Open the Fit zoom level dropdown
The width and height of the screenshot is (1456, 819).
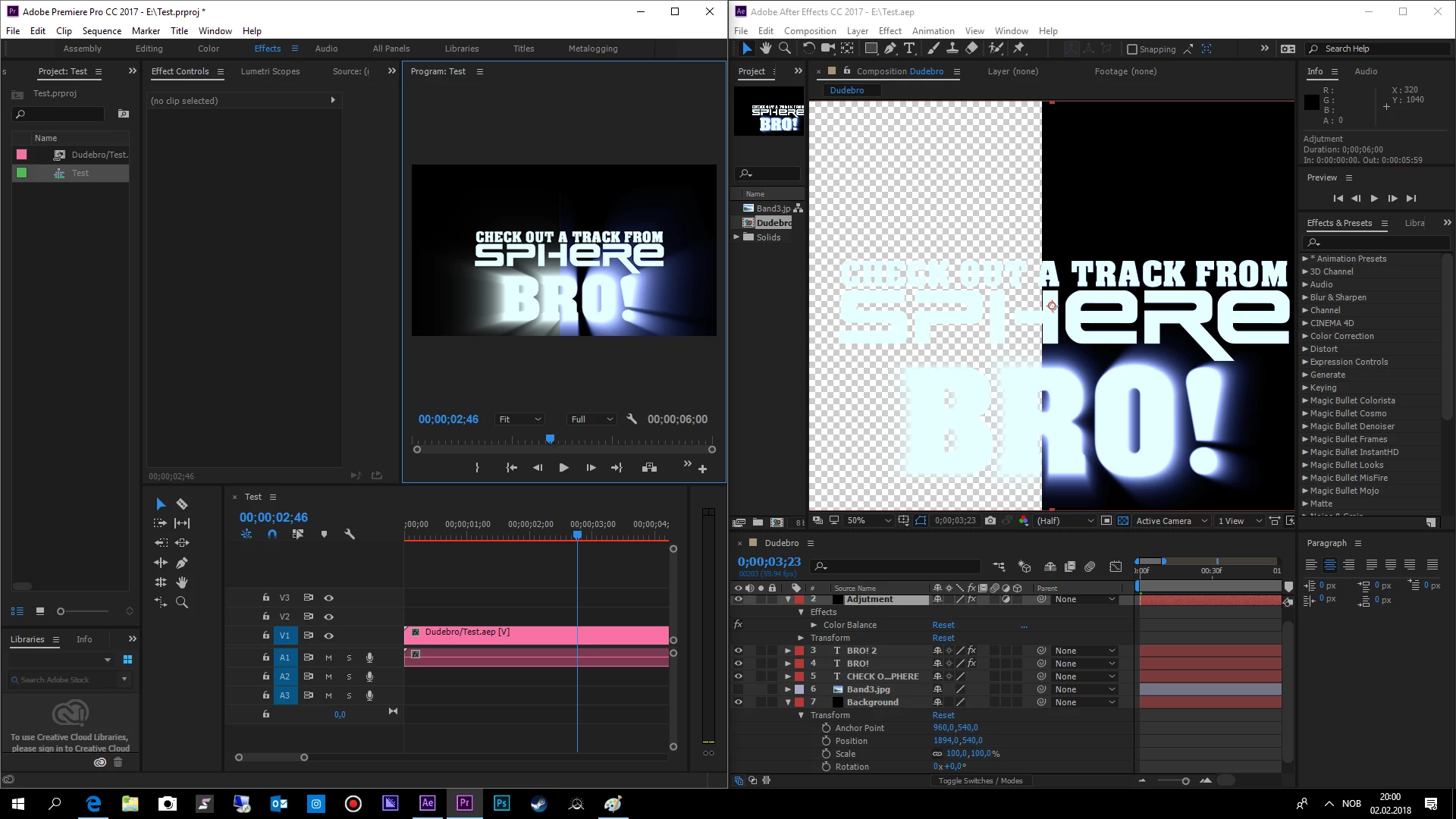(x=519, y=419)
